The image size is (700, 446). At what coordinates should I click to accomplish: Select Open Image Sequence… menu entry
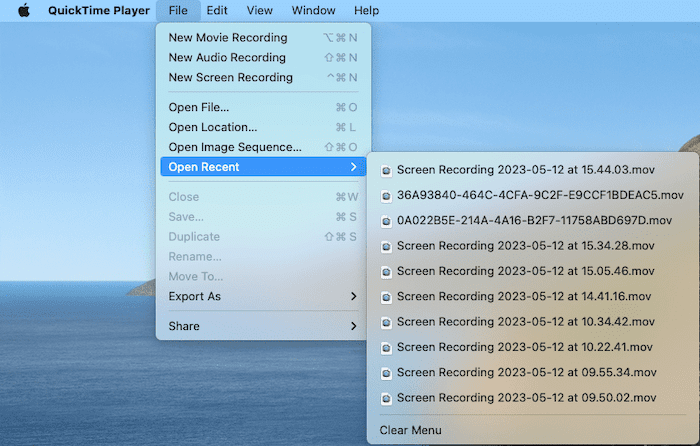234,147
